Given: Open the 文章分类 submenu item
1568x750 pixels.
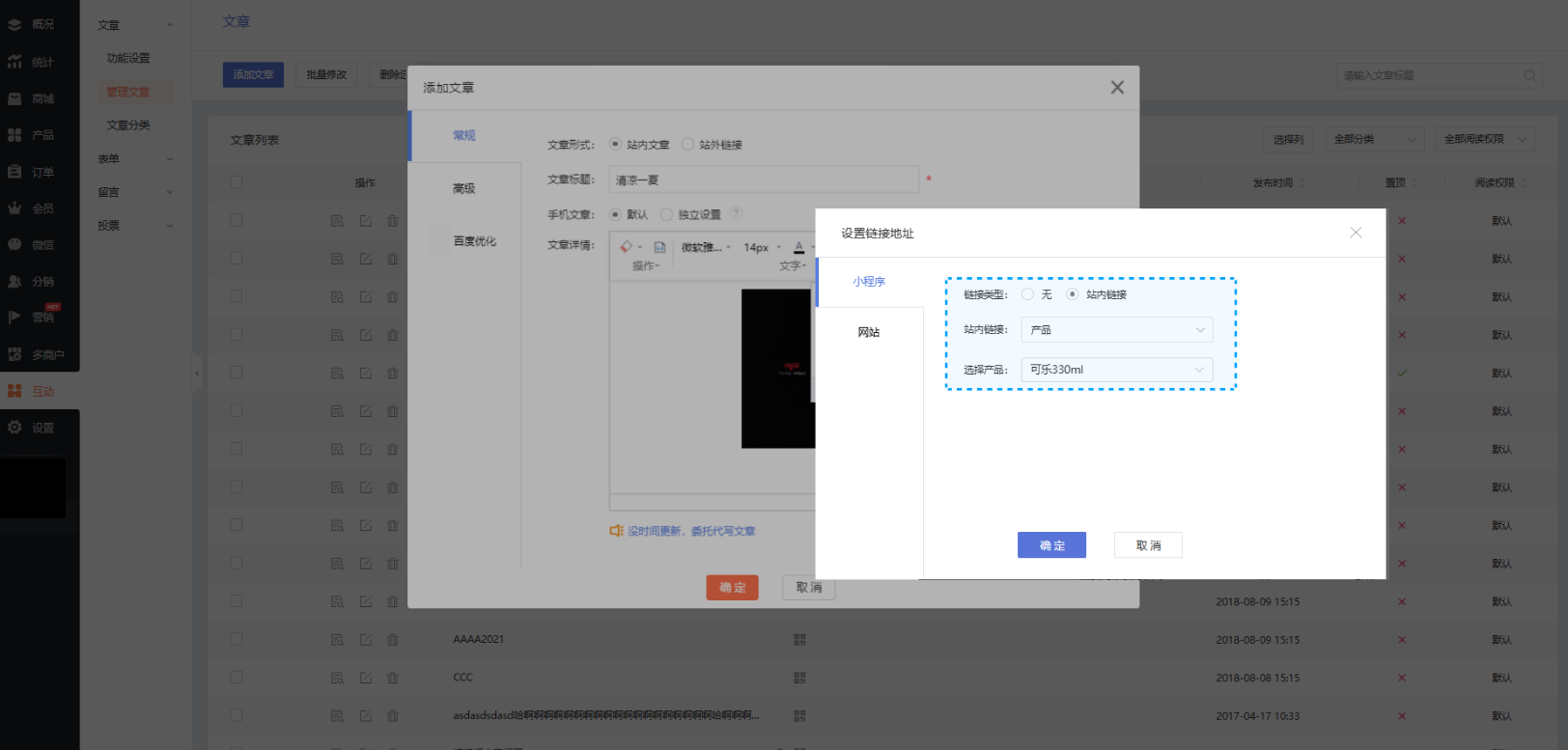Looking at the screenshot, I should click(128, 125).
